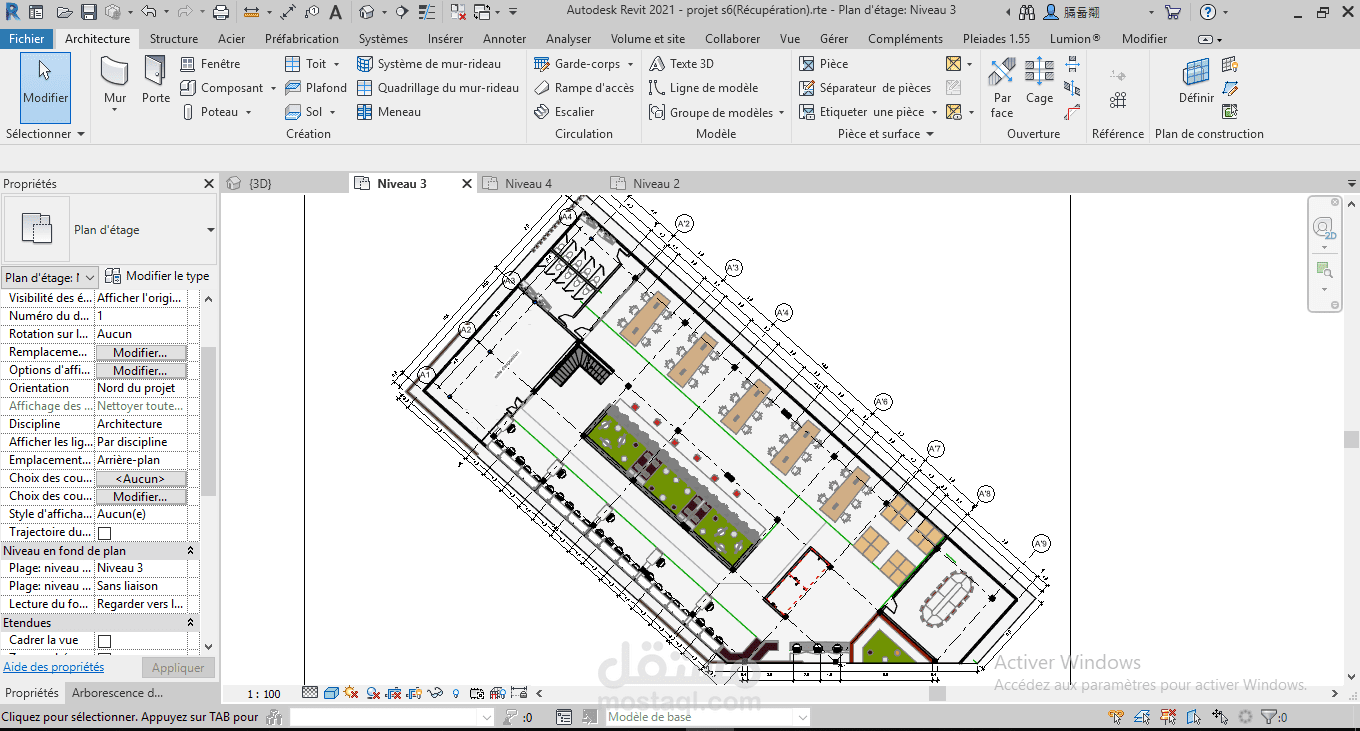Click the Par face opening tool
Screen dimensions: 1360x731
coord(1002,88)
